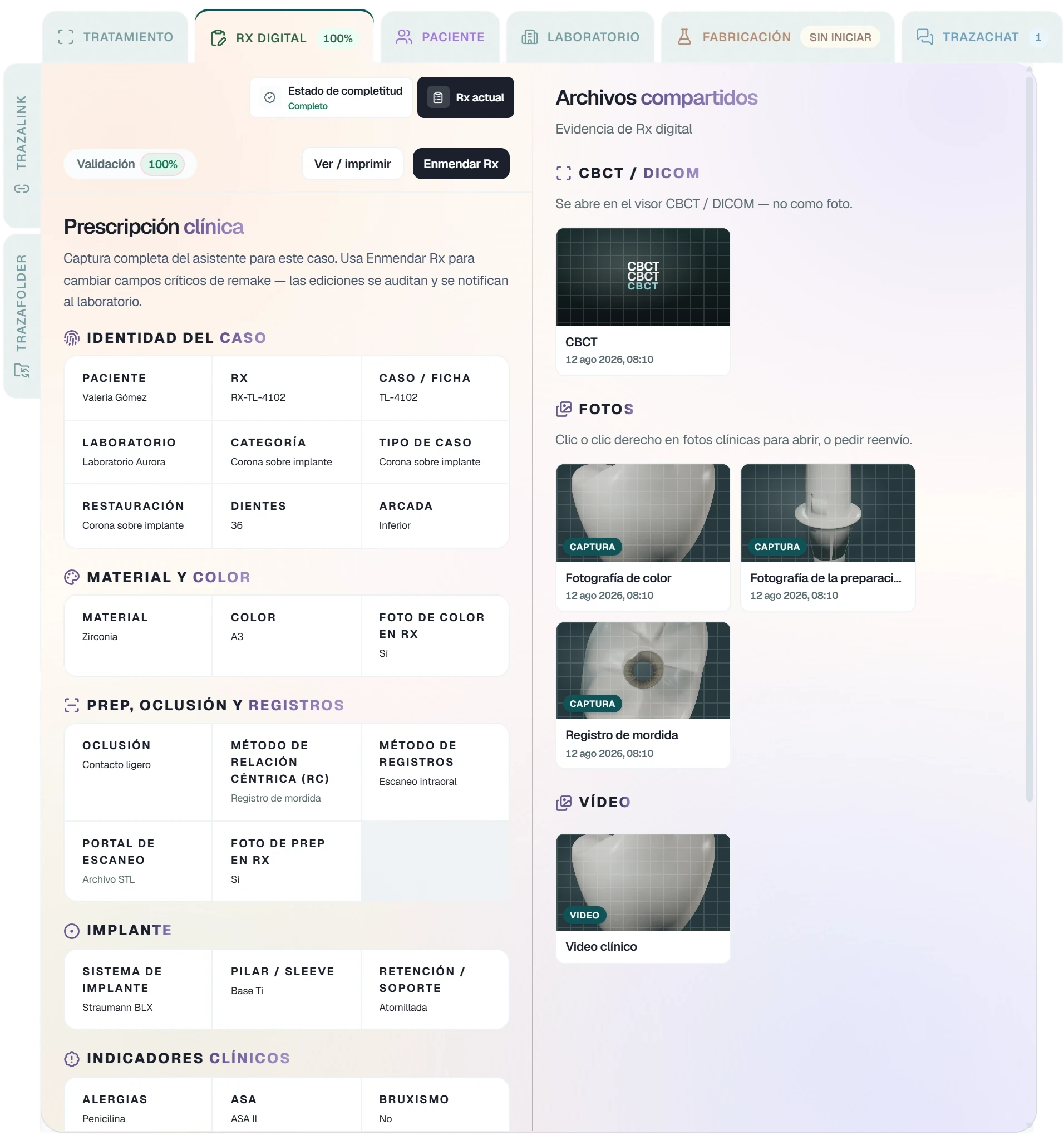Click the images icon beside Fotos

point(564,410)
